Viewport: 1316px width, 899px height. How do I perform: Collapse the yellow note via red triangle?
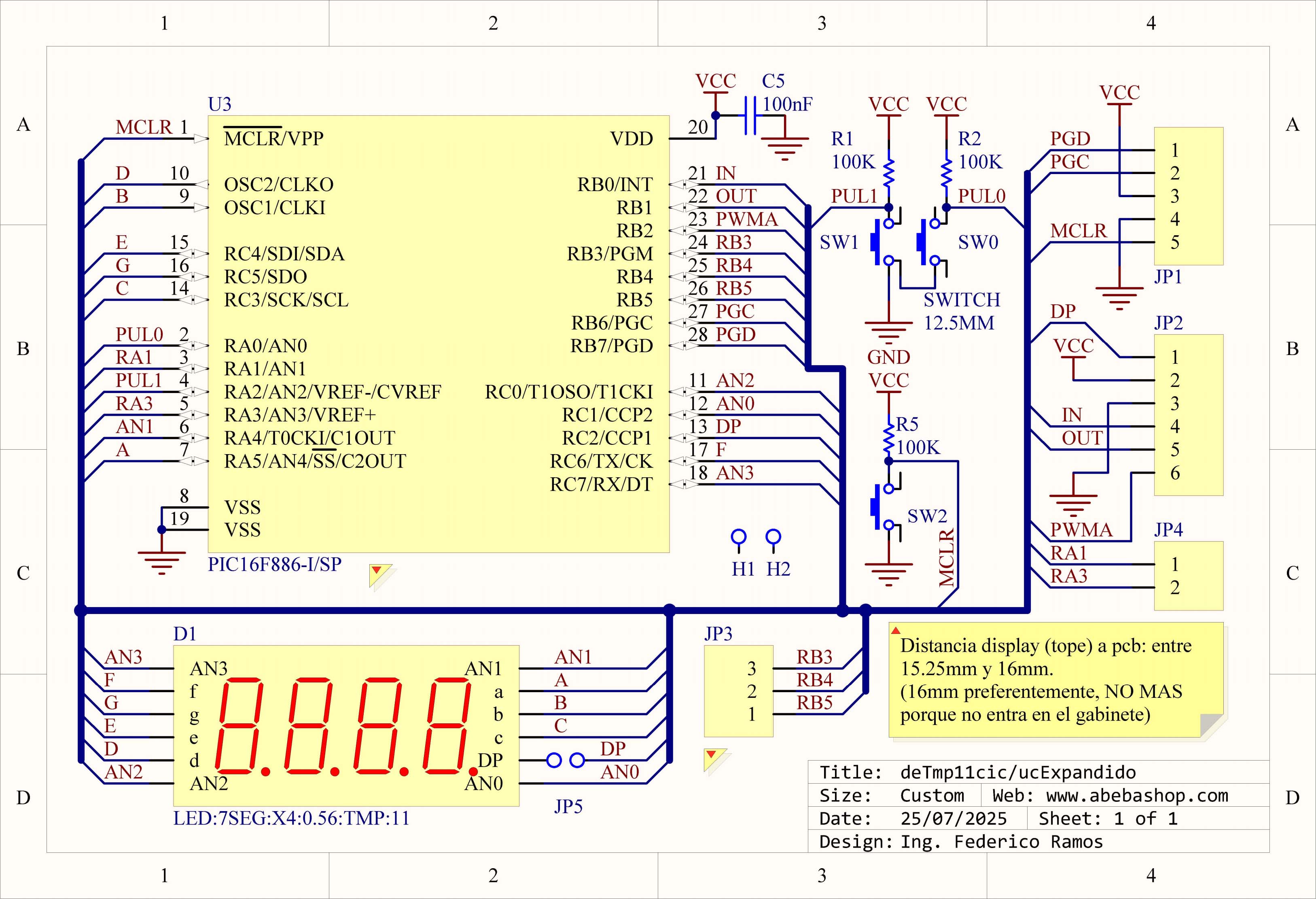pos(895,631)
